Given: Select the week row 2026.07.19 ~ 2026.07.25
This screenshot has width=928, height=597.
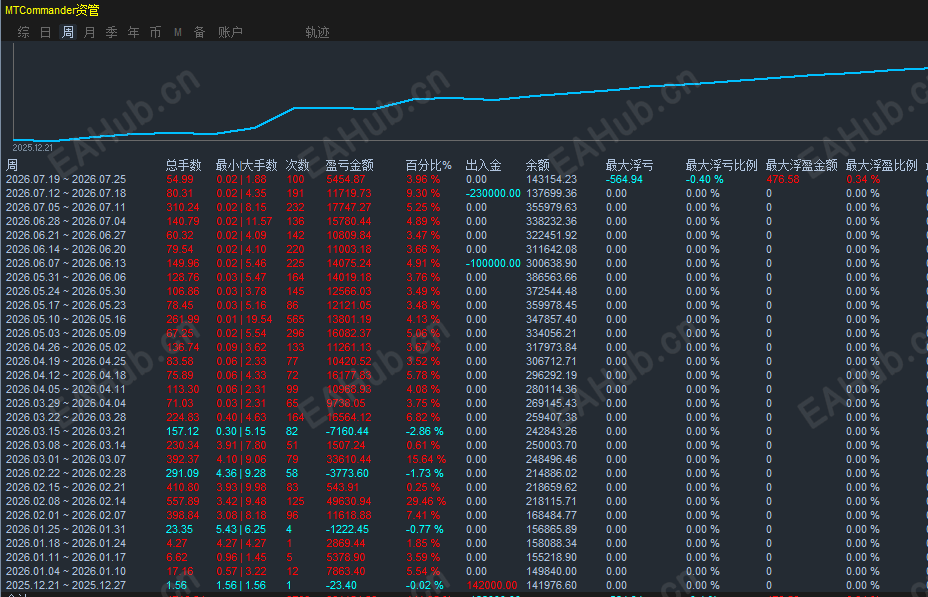Looking at the screenshot, I should (464, 179).
